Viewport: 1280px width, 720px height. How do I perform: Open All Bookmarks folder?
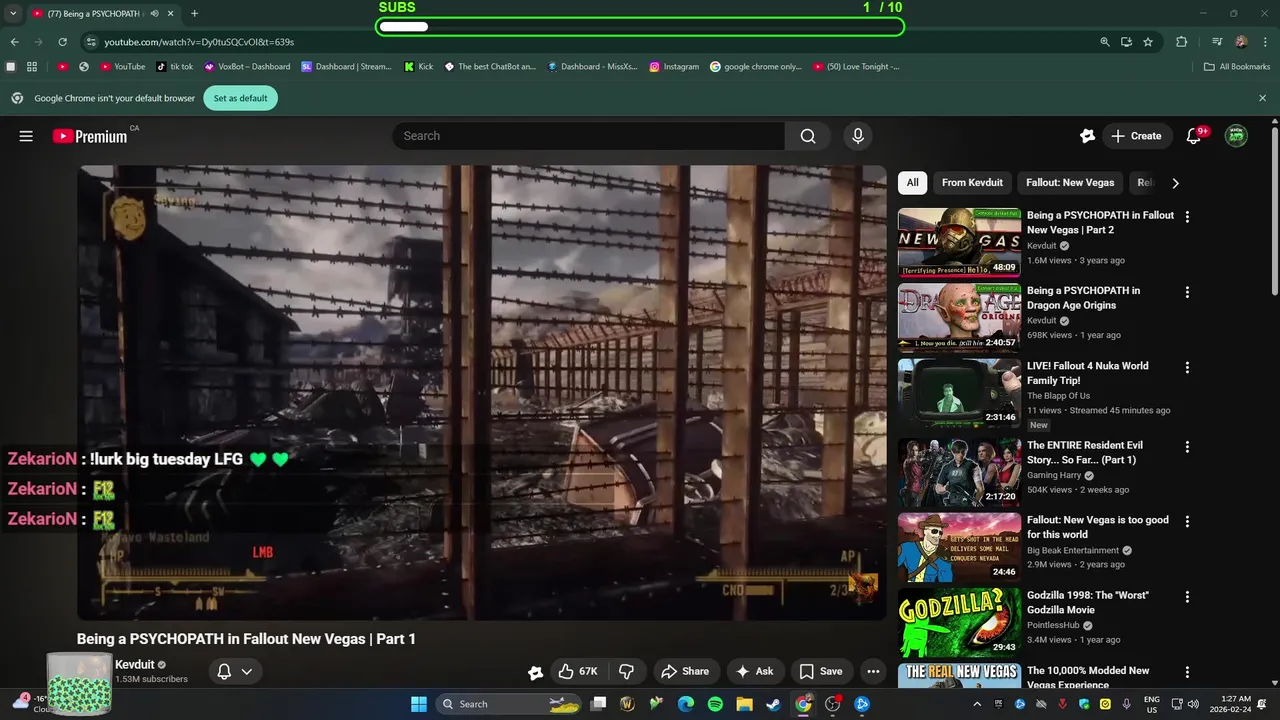1236,67
